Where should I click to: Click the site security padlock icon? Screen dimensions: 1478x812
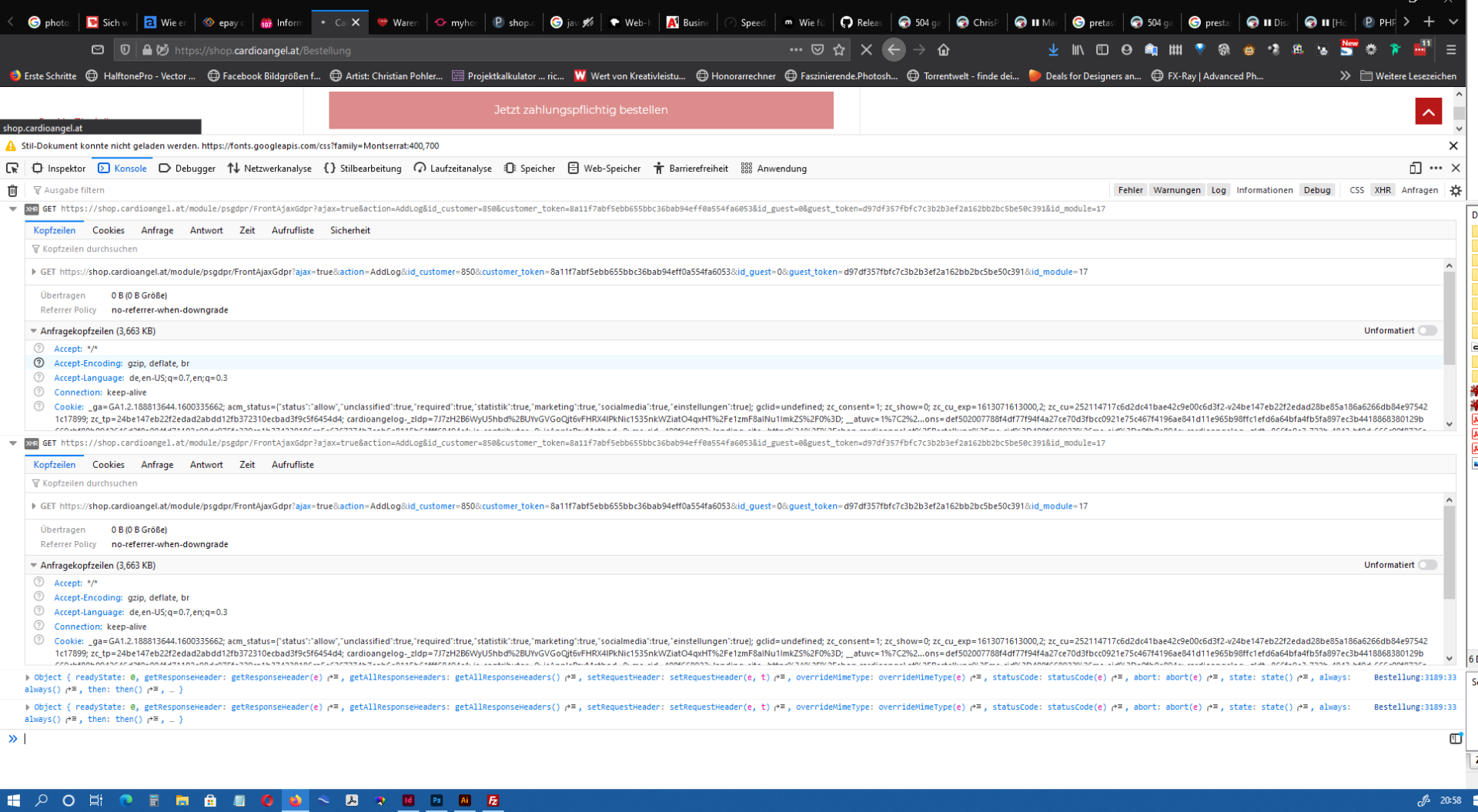coord(147,50)
